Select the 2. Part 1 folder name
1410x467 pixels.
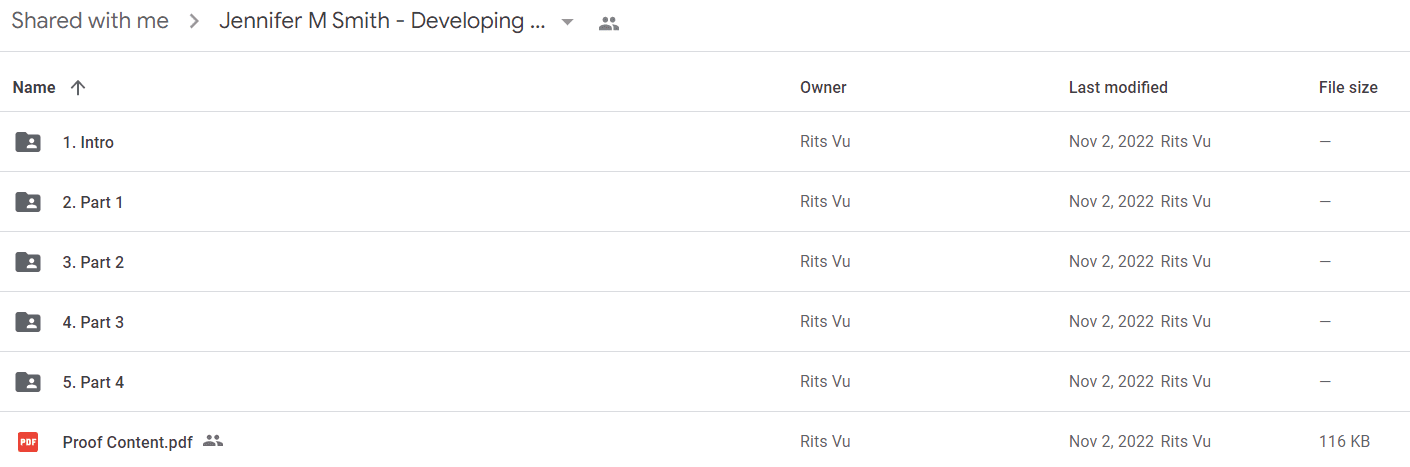click(x=93, y=202)
